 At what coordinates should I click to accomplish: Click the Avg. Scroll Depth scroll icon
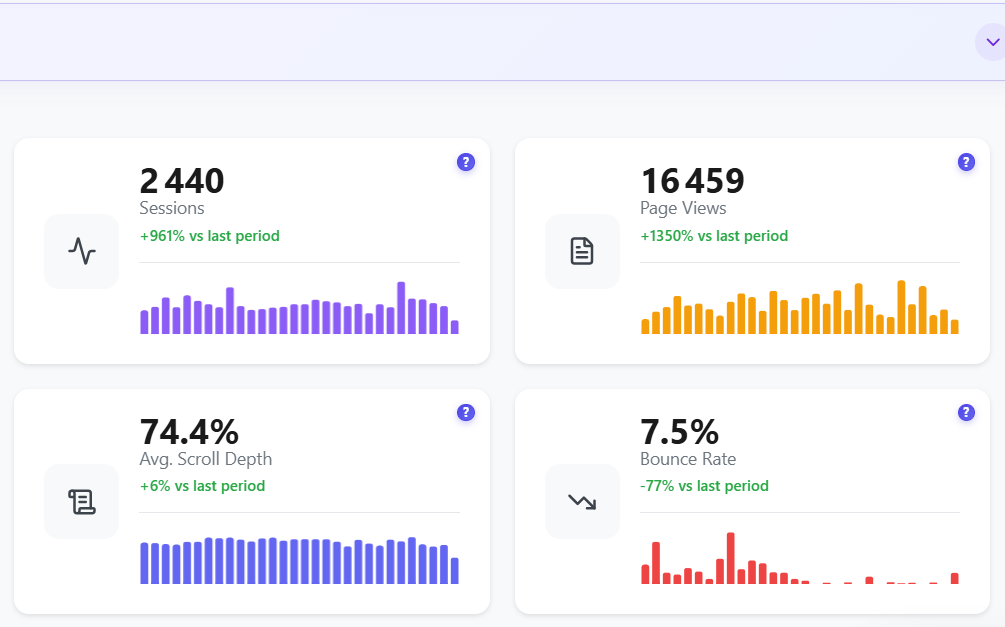click(x=81, y=502)
